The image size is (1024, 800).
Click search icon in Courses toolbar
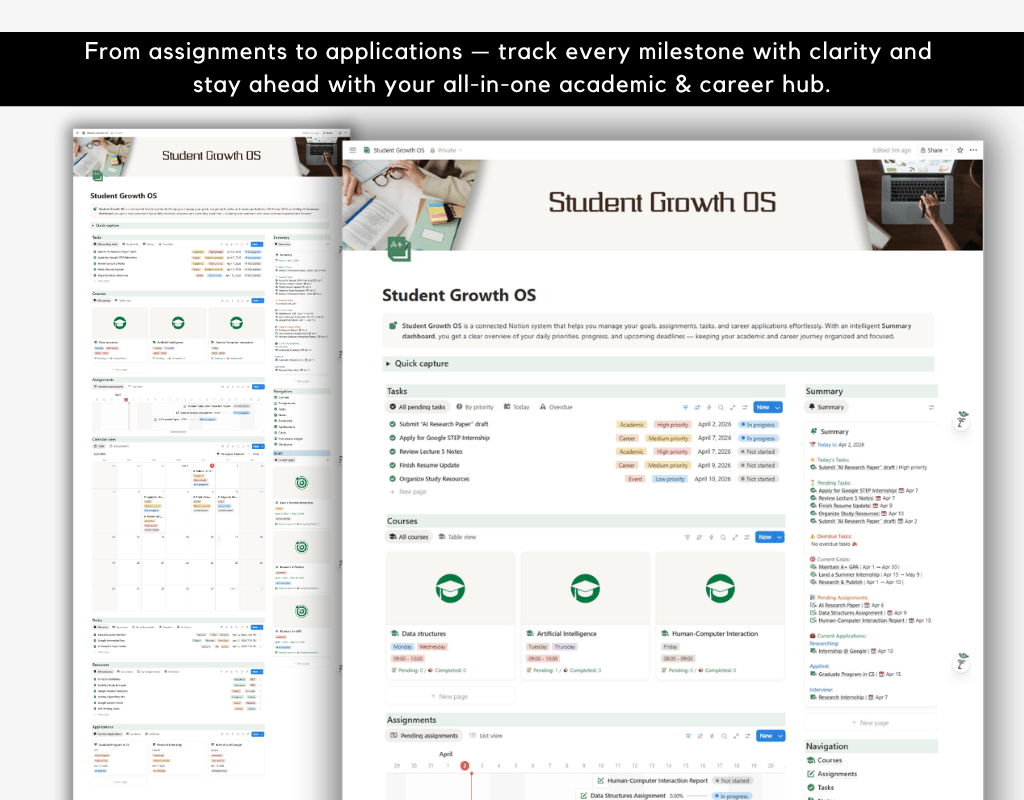723,537
